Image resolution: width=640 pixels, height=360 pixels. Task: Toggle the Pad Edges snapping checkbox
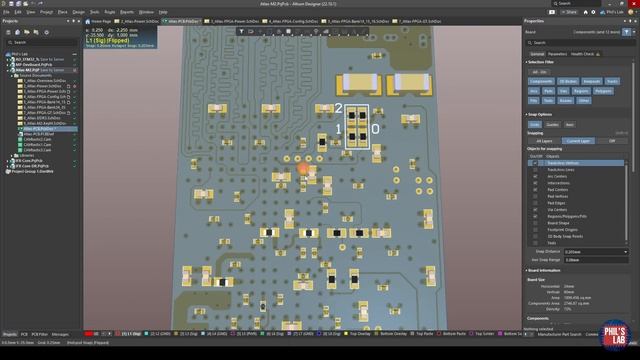pyautogui.click(x=535, y=203)
